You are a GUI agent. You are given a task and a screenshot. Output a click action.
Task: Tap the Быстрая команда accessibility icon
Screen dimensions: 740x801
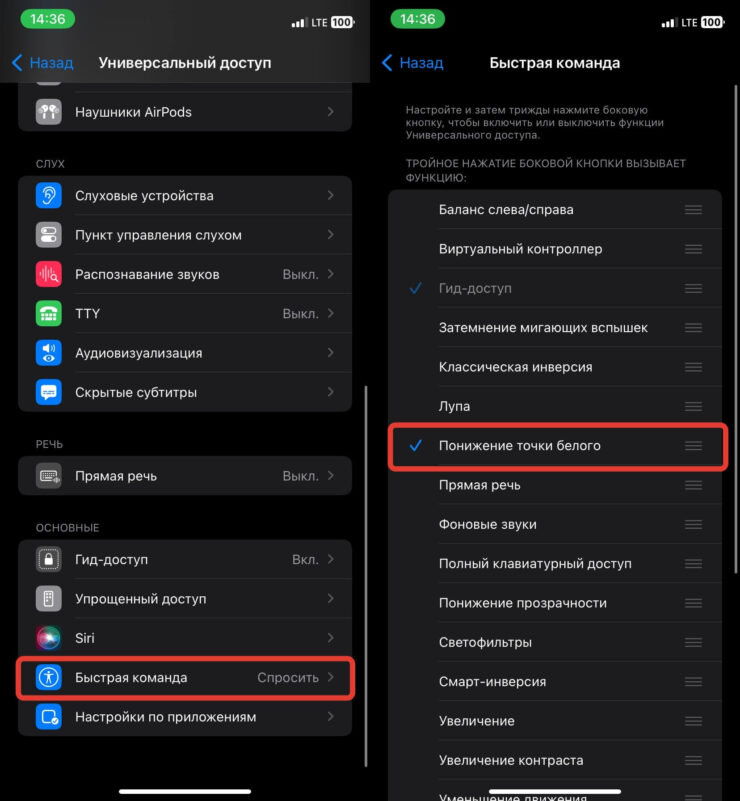[49, 677]
